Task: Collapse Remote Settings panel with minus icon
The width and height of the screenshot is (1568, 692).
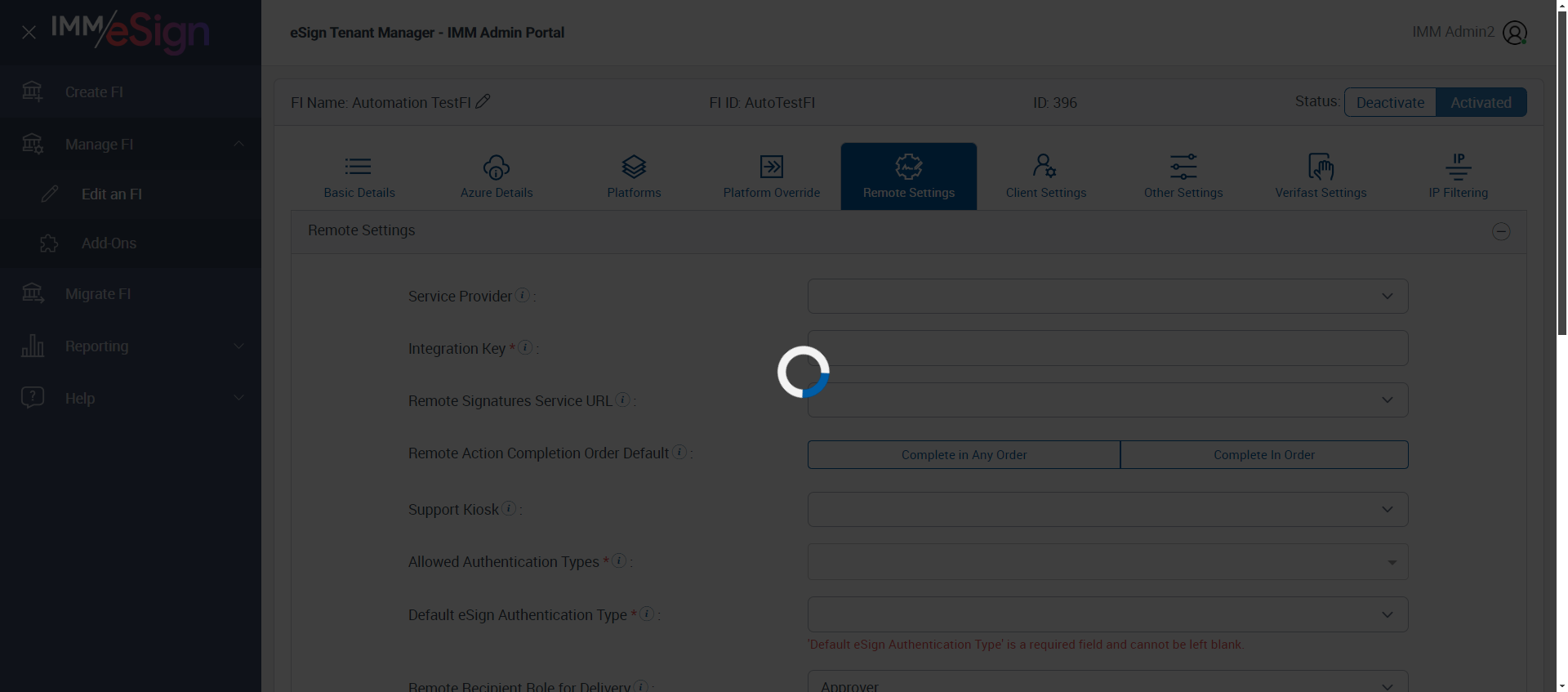Action: coord(1501,231)
